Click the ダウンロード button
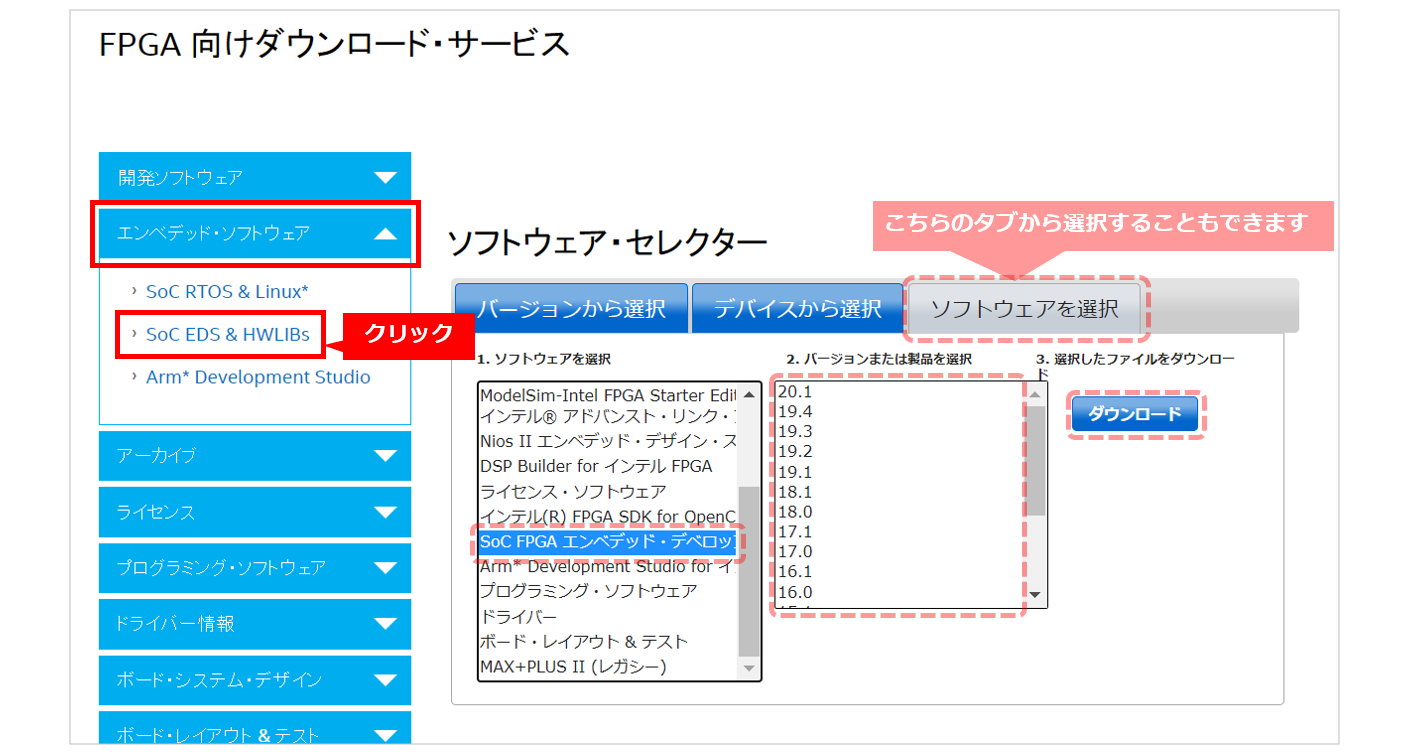Screen dimensions: 1418x752 [x=1134, y=414]
